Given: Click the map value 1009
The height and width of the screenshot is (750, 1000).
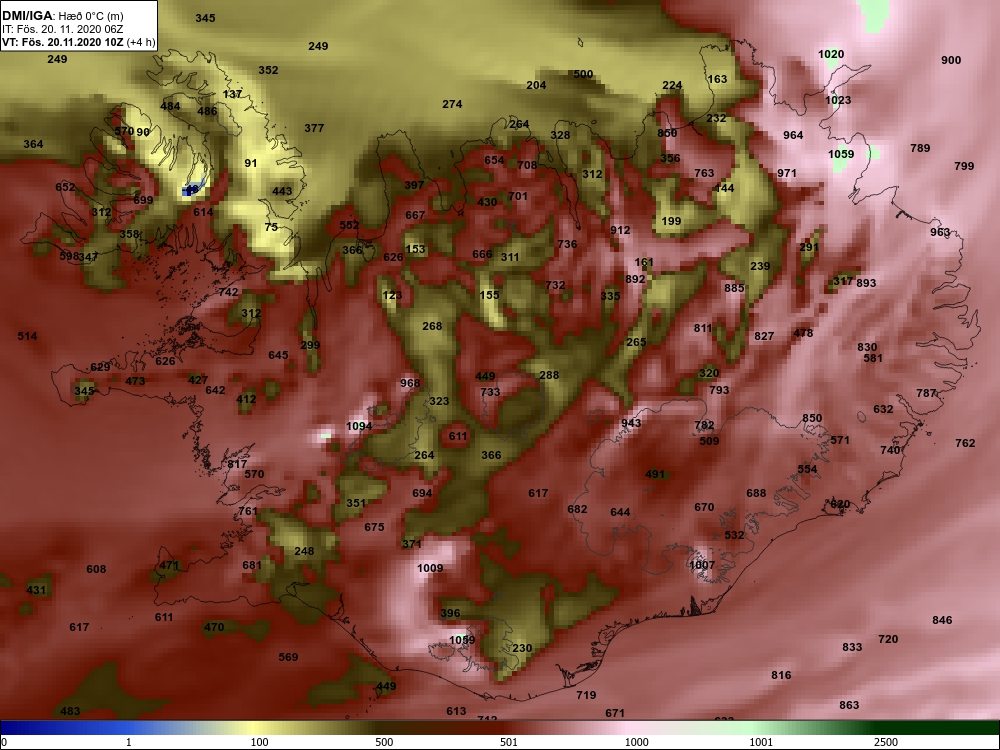Looking at the screenshot, I should (430, 568).
